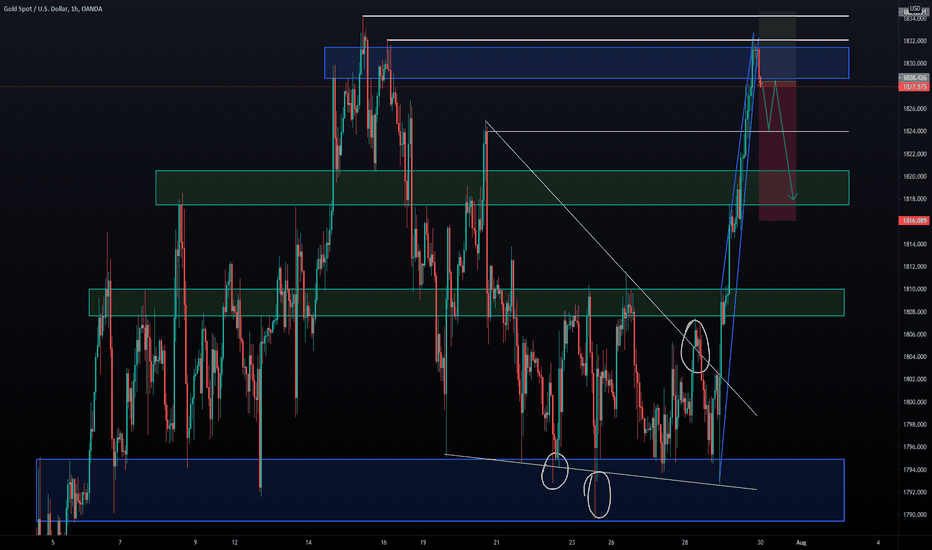Click the 1806.000 price axis label
The width and height of the screenshot is (932, 550).
915,335
